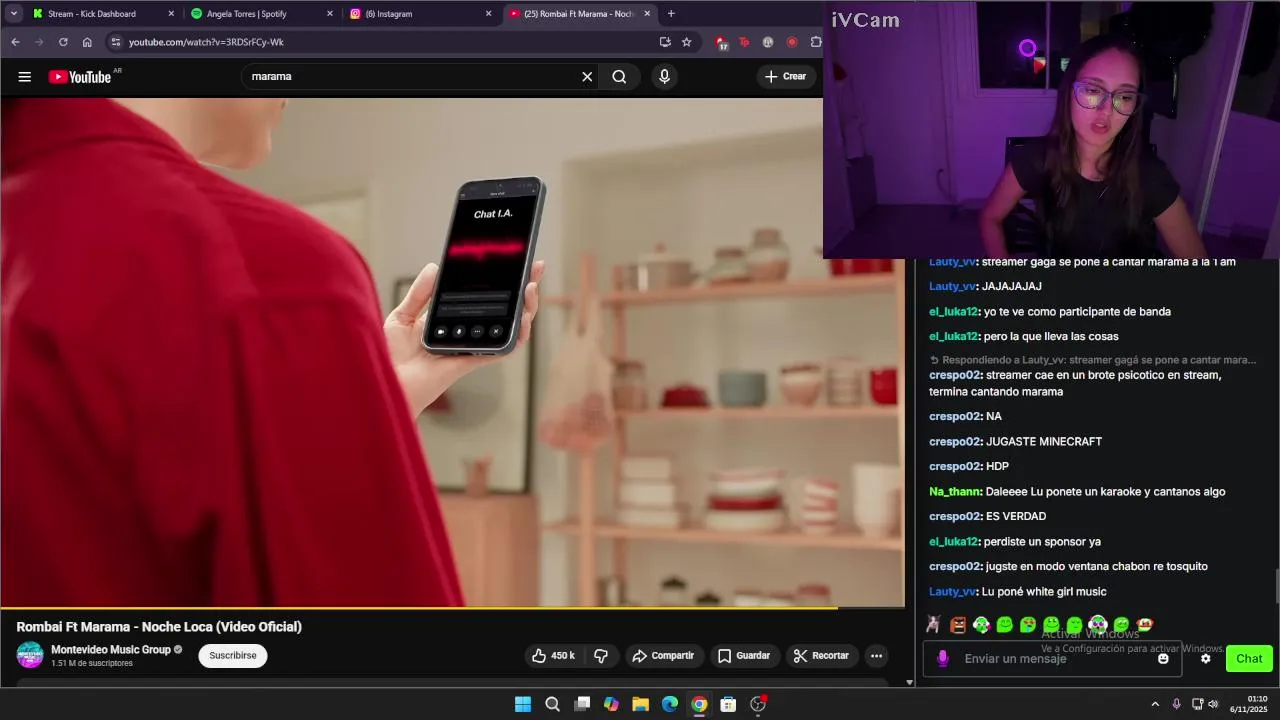Open a new browser tab
The image size is (1280, 720).
pyautogui.click(x=671, y=14)
